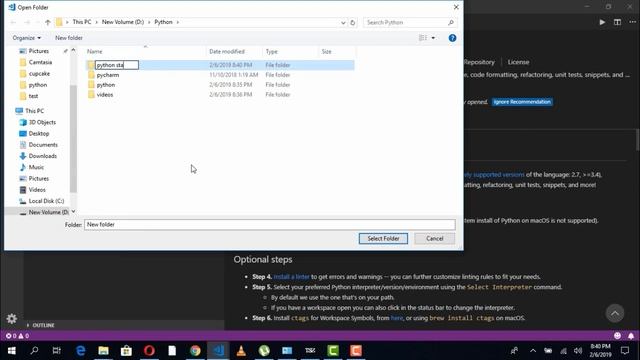Go up one level with the Up arrow
Screen dimensions: 640x360
[x=48, y=22]
